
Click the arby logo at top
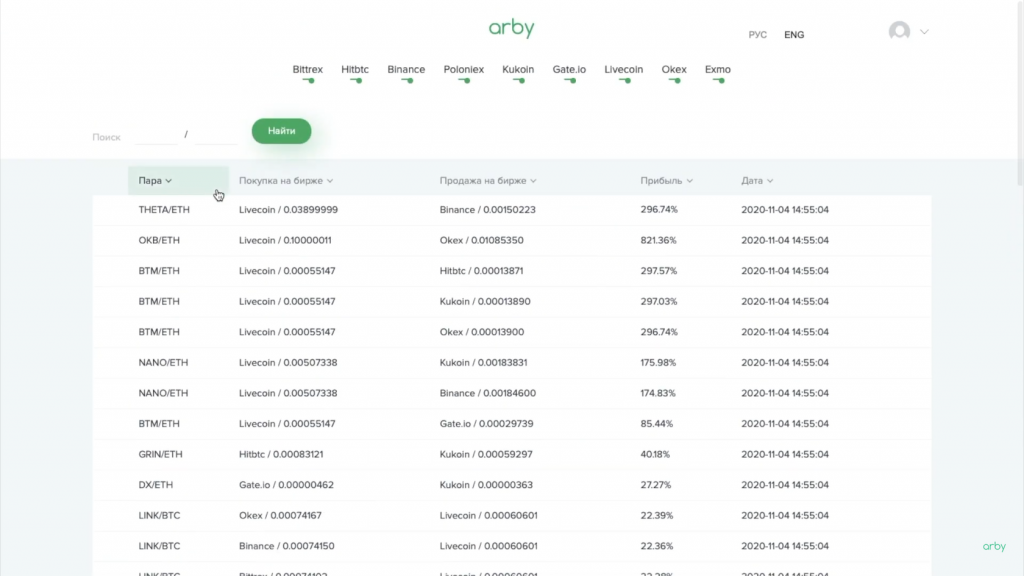511,28
